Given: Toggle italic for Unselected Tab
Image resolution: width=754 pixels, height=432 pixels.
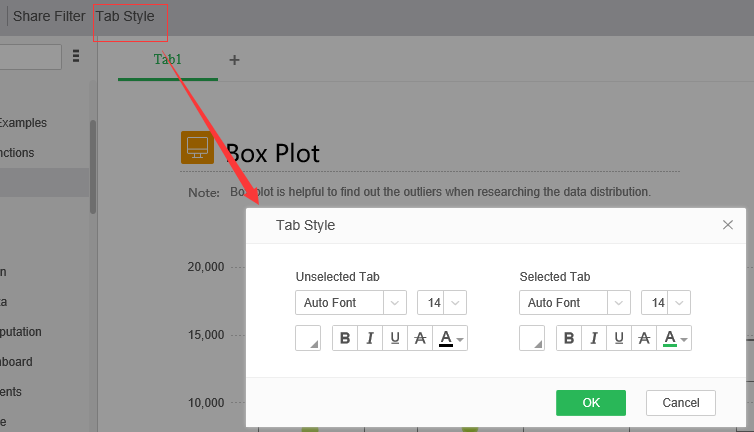Looking at the screenshot, I should 370,338.
